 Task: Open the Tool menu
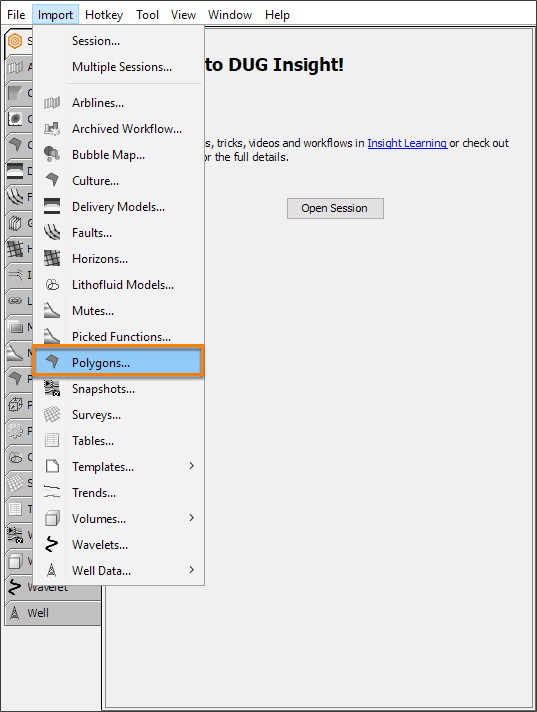pyautogui.click(x=147, y=15)
